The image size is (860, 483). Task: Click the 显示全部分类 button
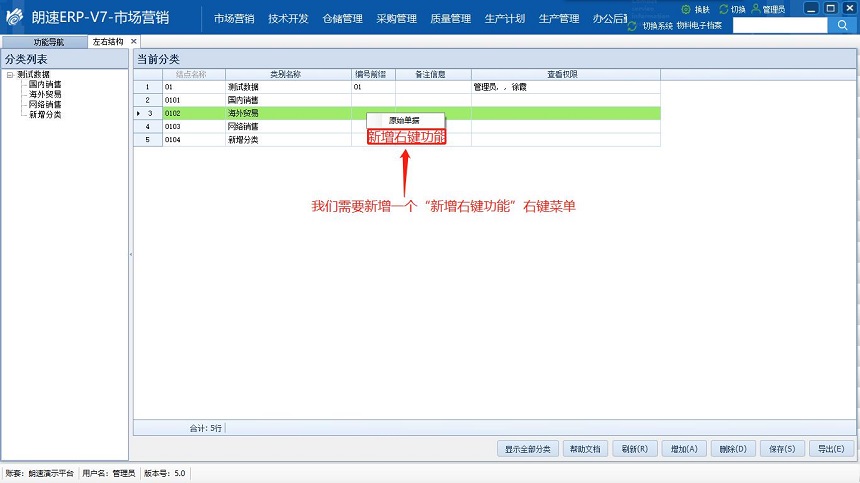[x=527, y=449]
